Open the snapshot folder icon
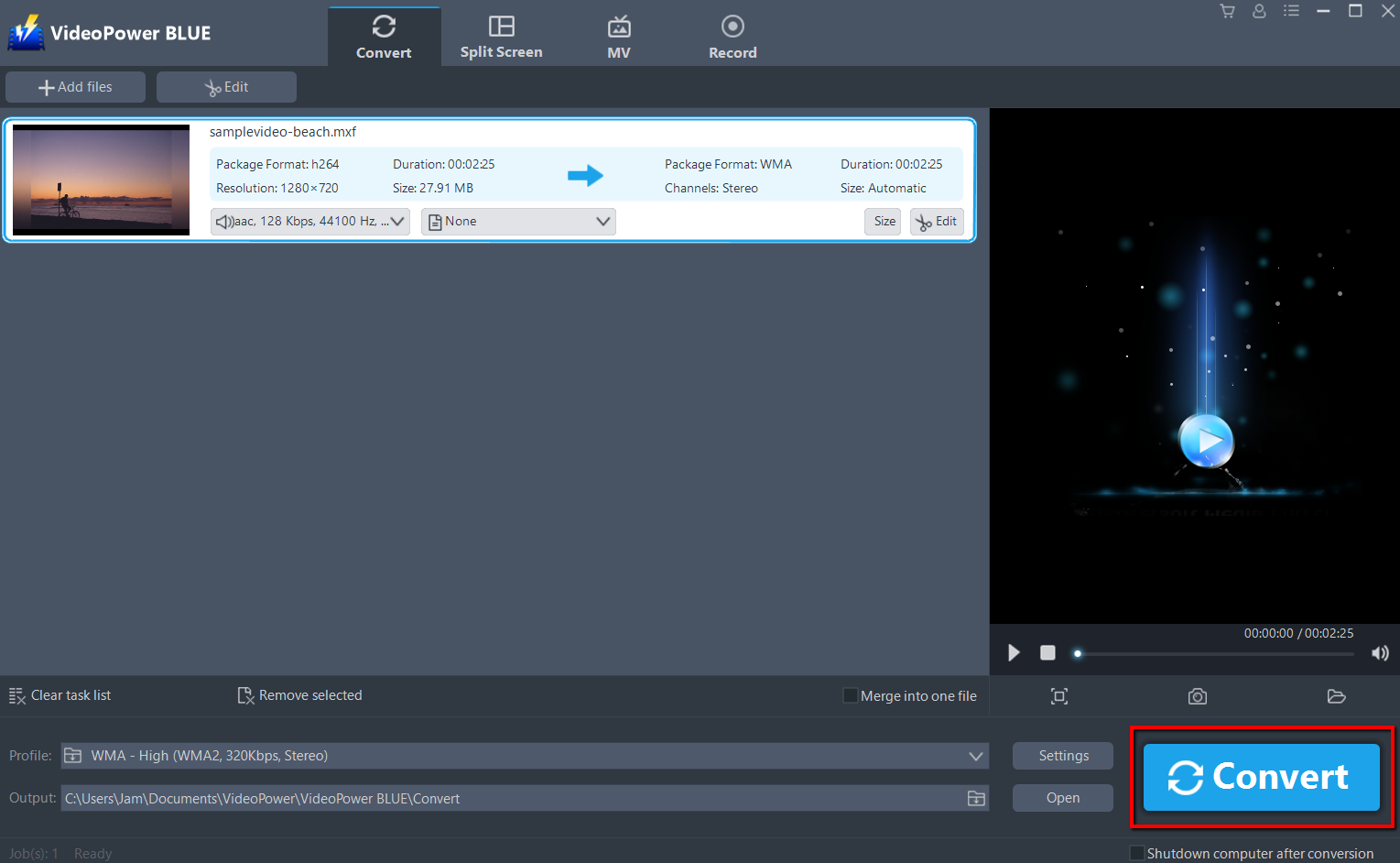Image resolution: width=1400 pixels, height=863 pixels. click(1336, 696)
